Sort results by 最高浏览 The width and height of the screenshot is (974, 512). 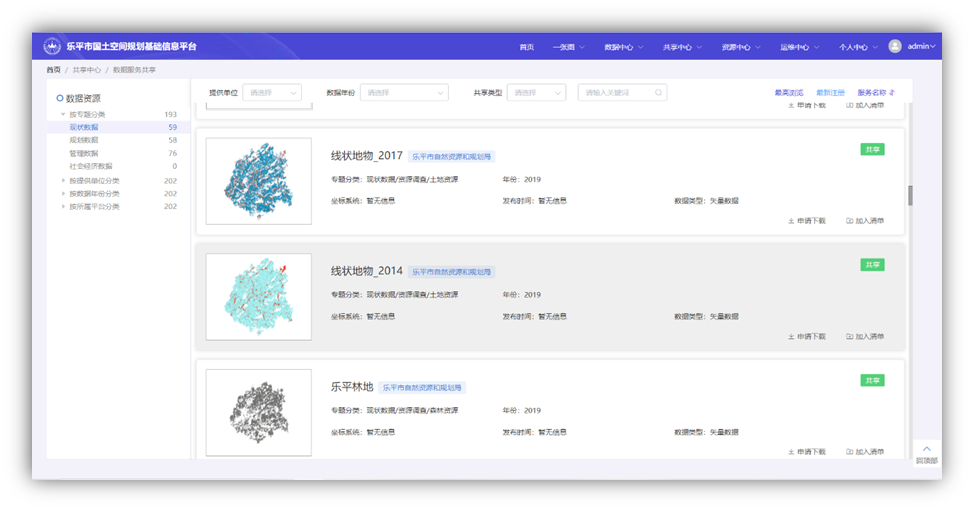(x=788, y=93)
